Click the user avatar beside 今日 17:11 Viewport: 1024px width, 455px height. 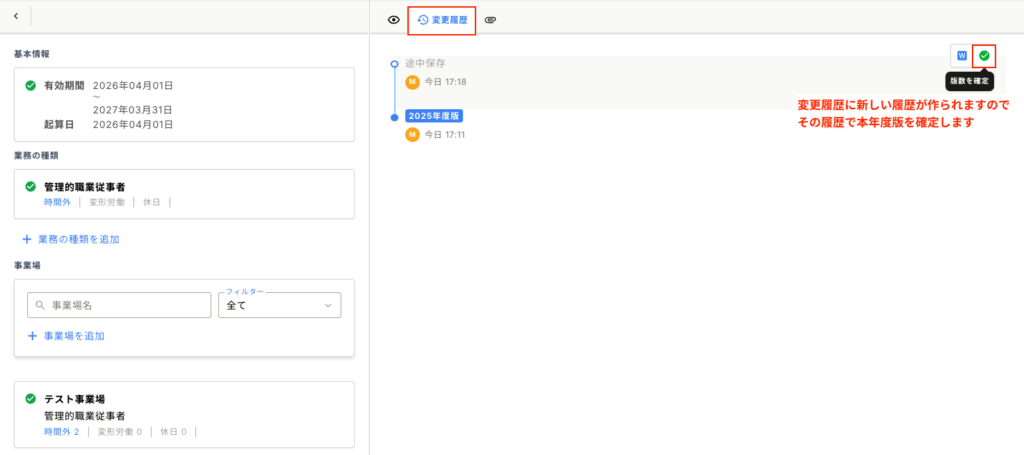pos(412,134)
